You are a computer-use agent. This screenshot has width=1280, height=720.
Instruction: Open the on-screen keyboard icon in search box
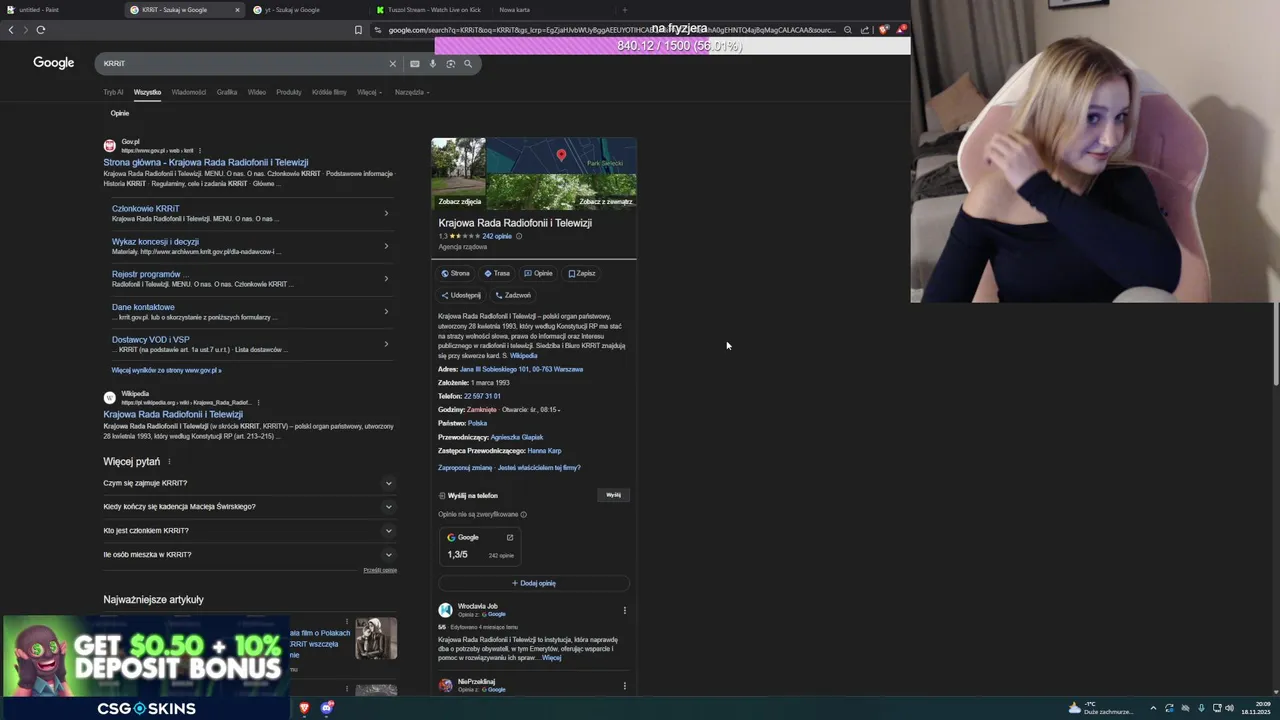click(x=415, y=63)
